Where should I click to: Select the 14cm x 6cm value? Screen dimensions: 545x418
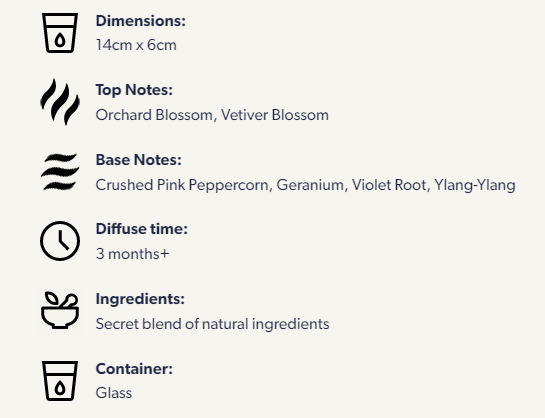coord(136,45)
